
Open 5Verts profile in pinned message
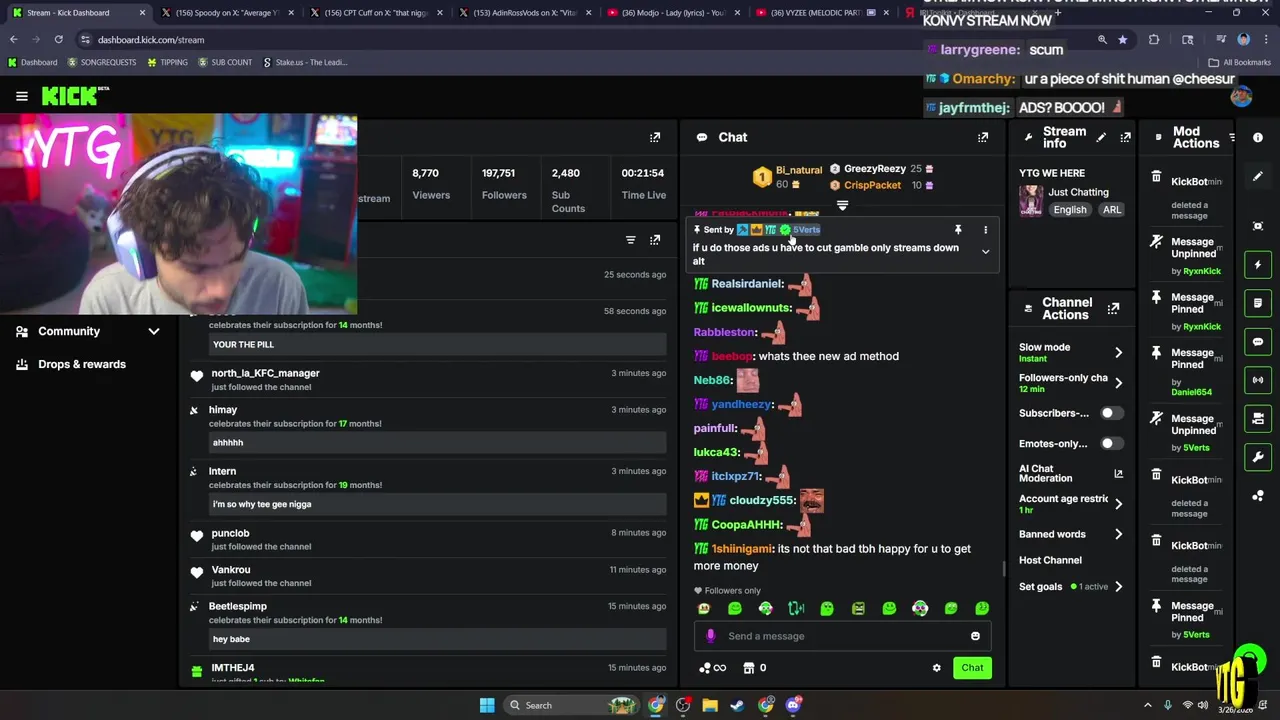806,230
